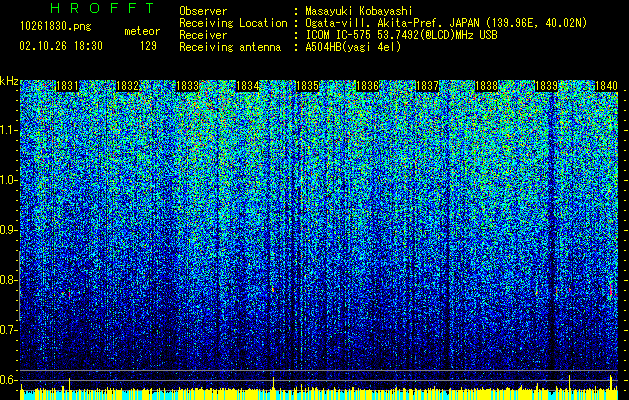This screenshot has height=400, width=629.
Task: Click the 0.6 frequency axis label
Action: [x=9, y=380]
